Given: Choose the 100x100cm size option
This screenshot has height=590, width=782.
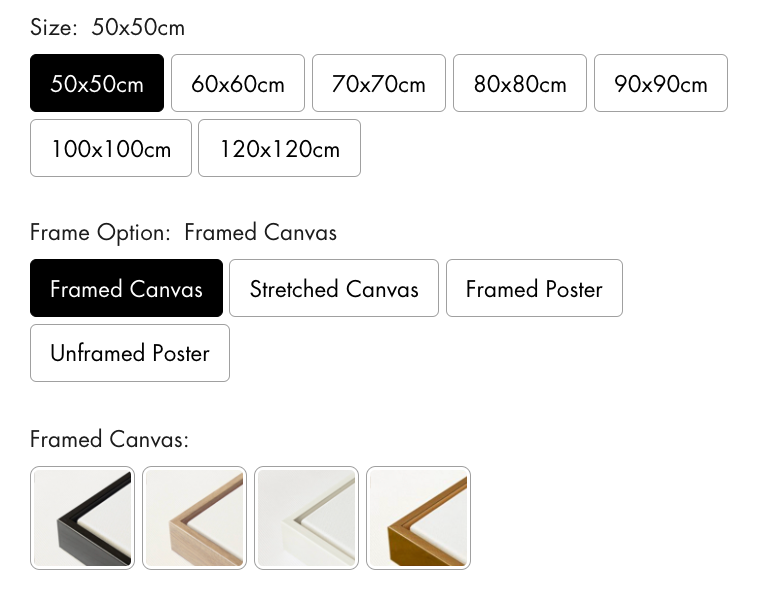Looking at the screenshot, I should 111,148.
